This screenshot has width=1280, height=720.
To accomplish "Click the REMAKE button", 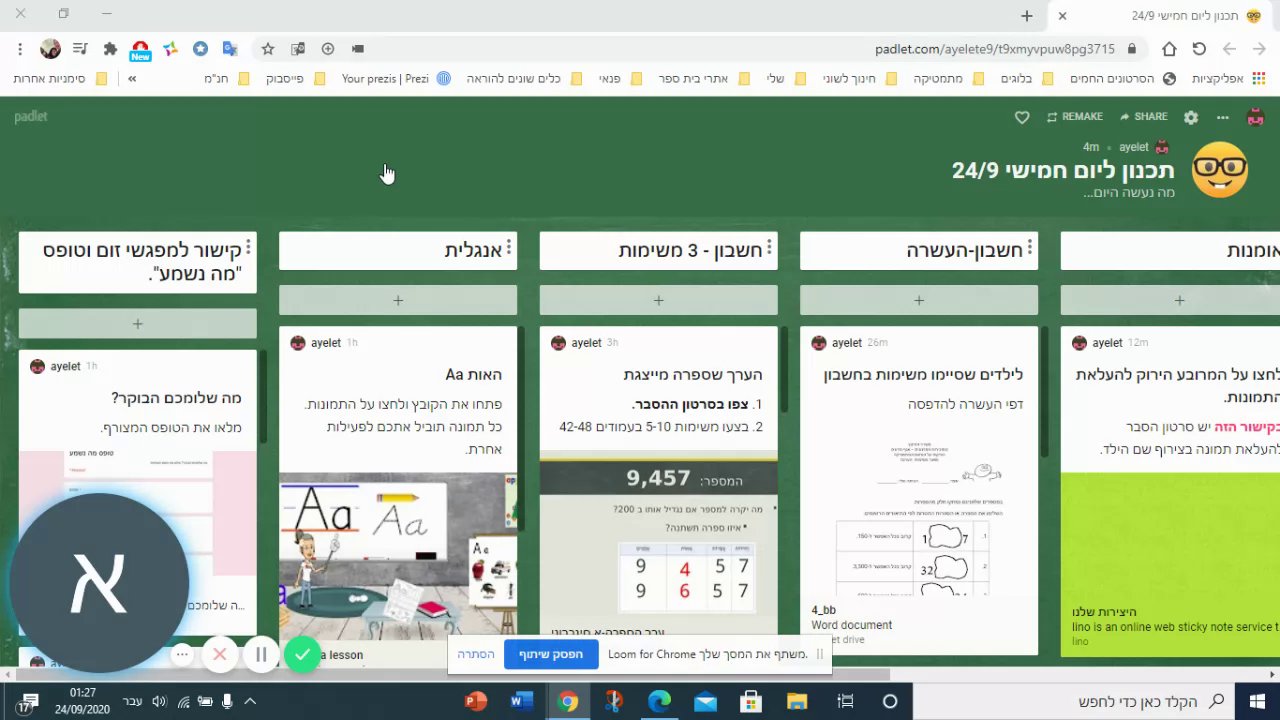I will (1075, 117).
